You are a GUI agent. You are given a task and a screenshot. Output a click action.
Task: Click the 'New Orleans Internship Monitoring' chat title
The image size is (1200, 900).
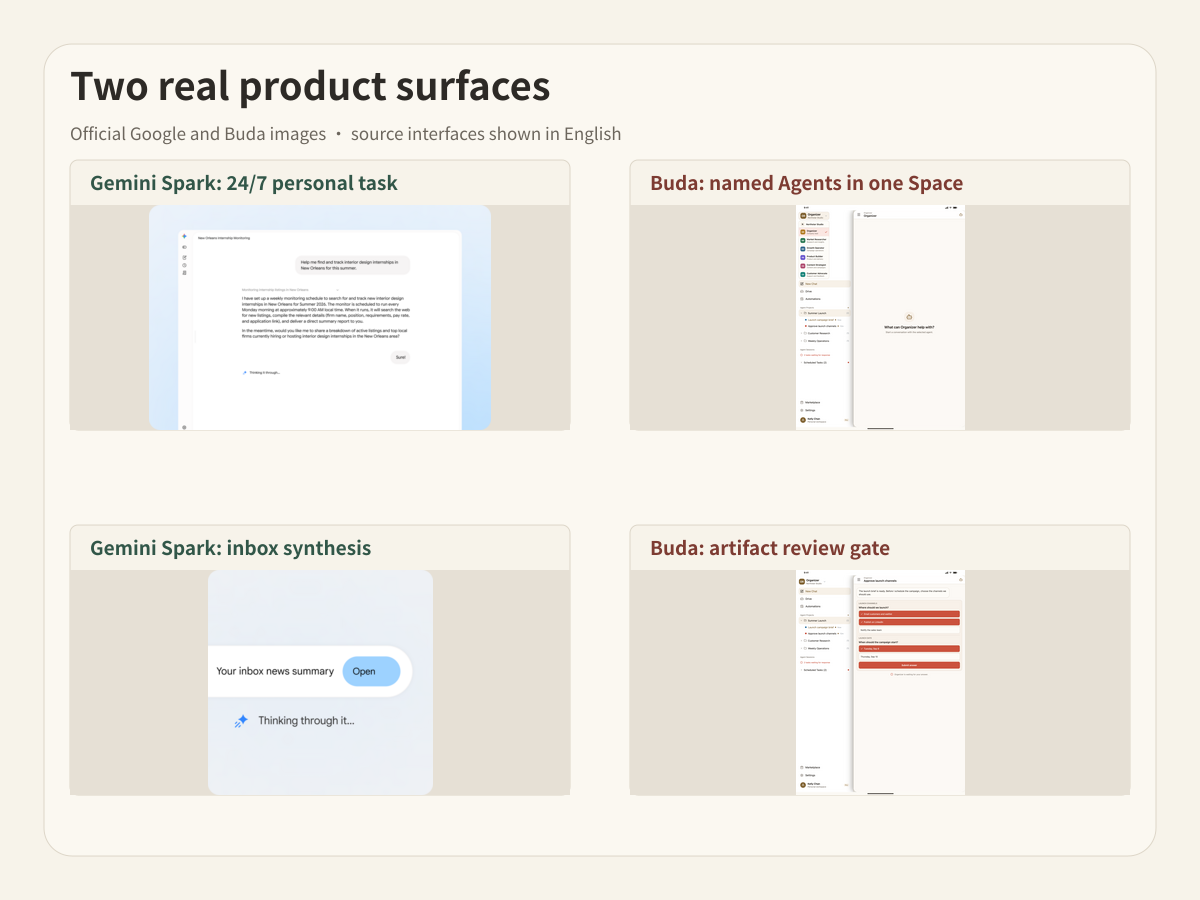(224, 238)
